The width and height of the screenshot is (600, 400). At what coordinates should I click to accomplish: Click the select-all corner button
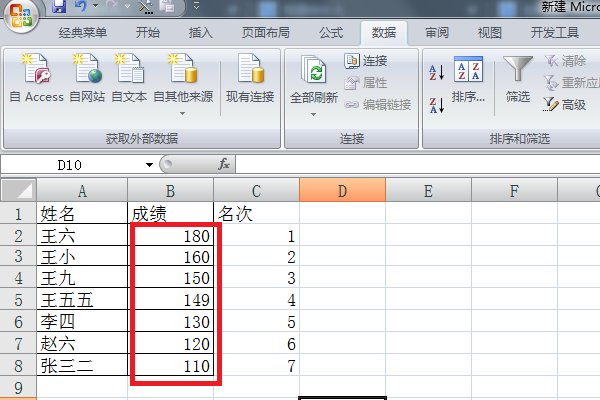(19, 190)
